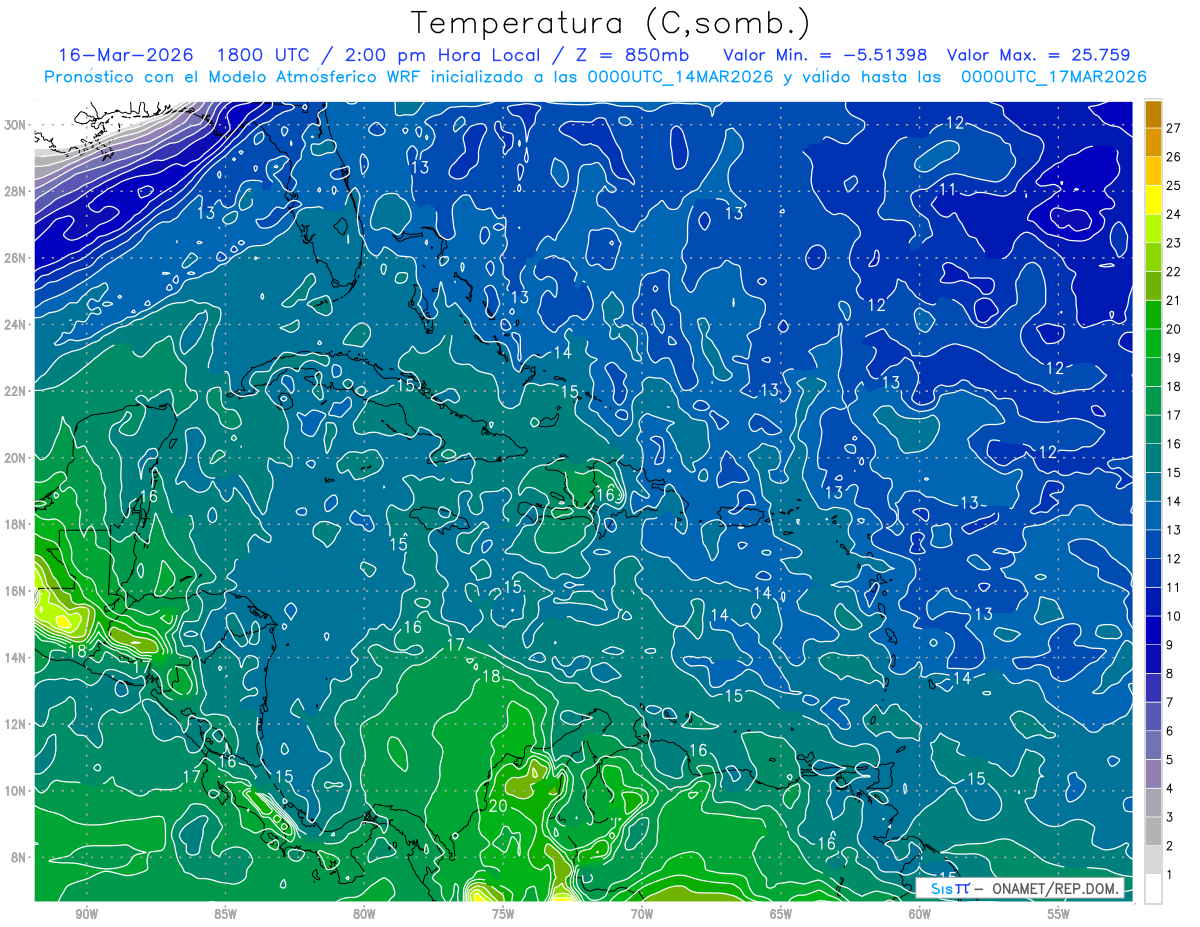Click the '60W' longitude axis label
The image size is (1200, 927).
click(920, 915)
